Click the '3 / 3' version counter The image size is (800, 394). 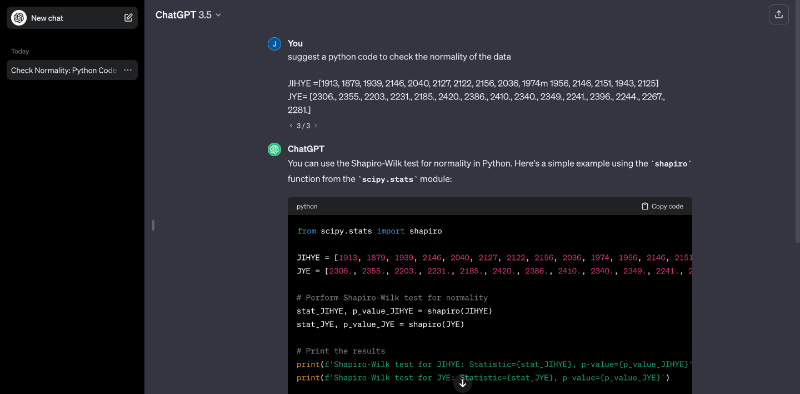click(x=303, y=126)
